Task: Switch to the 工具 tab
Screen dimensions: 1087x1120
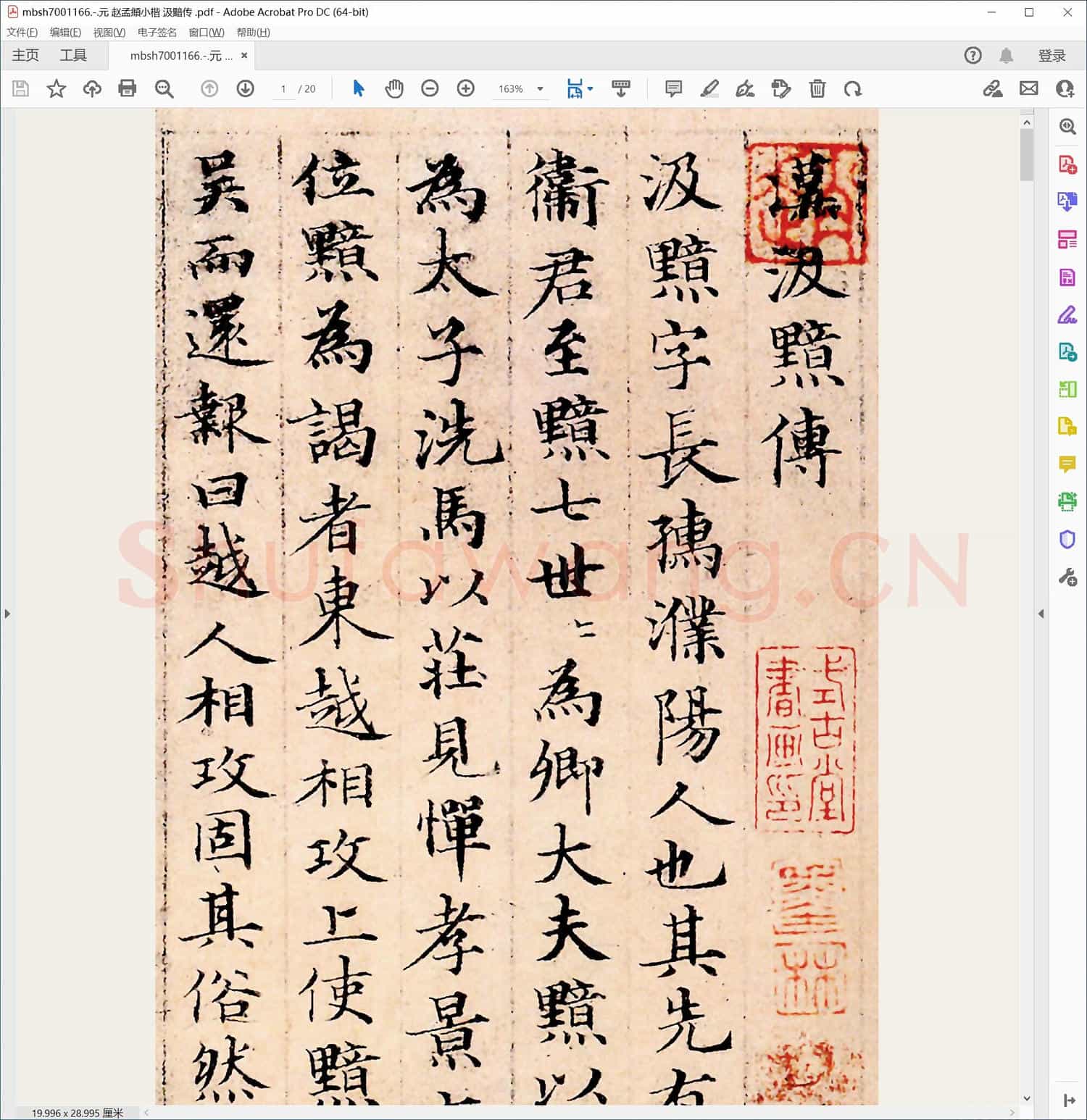Action: [73, 56]
